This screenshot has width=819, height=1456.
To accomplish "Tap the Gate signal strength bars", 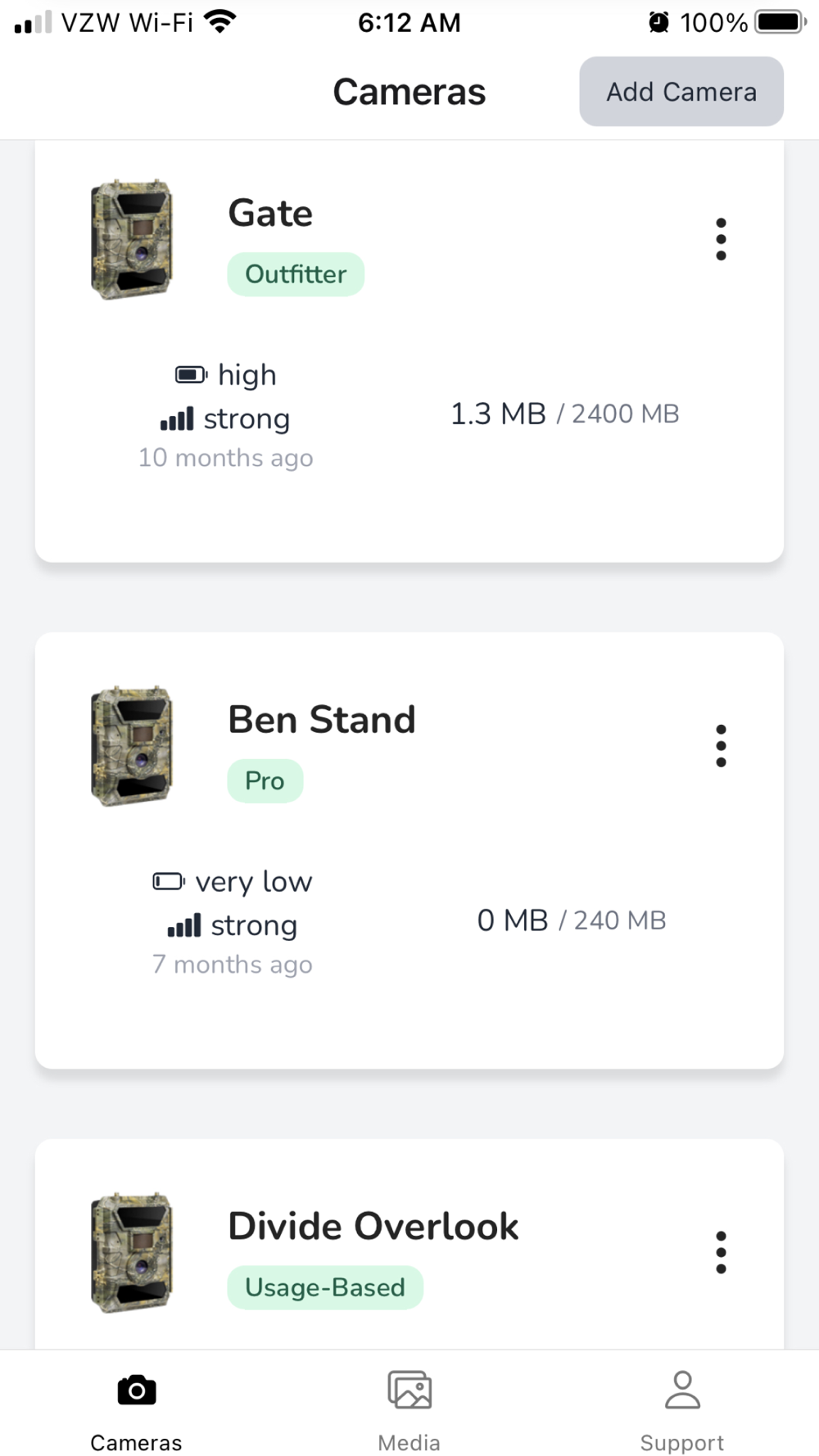I will 177,419.
